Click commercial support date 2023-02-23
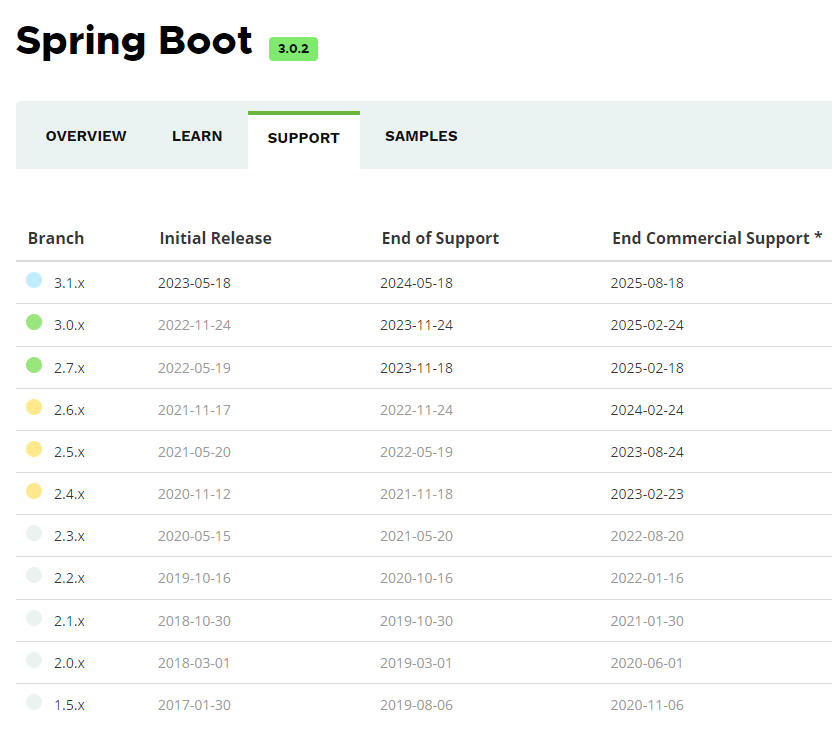Image resolution: width=832 pixels, height=729 pixels. pyautogui.click(x=647, y=494)
